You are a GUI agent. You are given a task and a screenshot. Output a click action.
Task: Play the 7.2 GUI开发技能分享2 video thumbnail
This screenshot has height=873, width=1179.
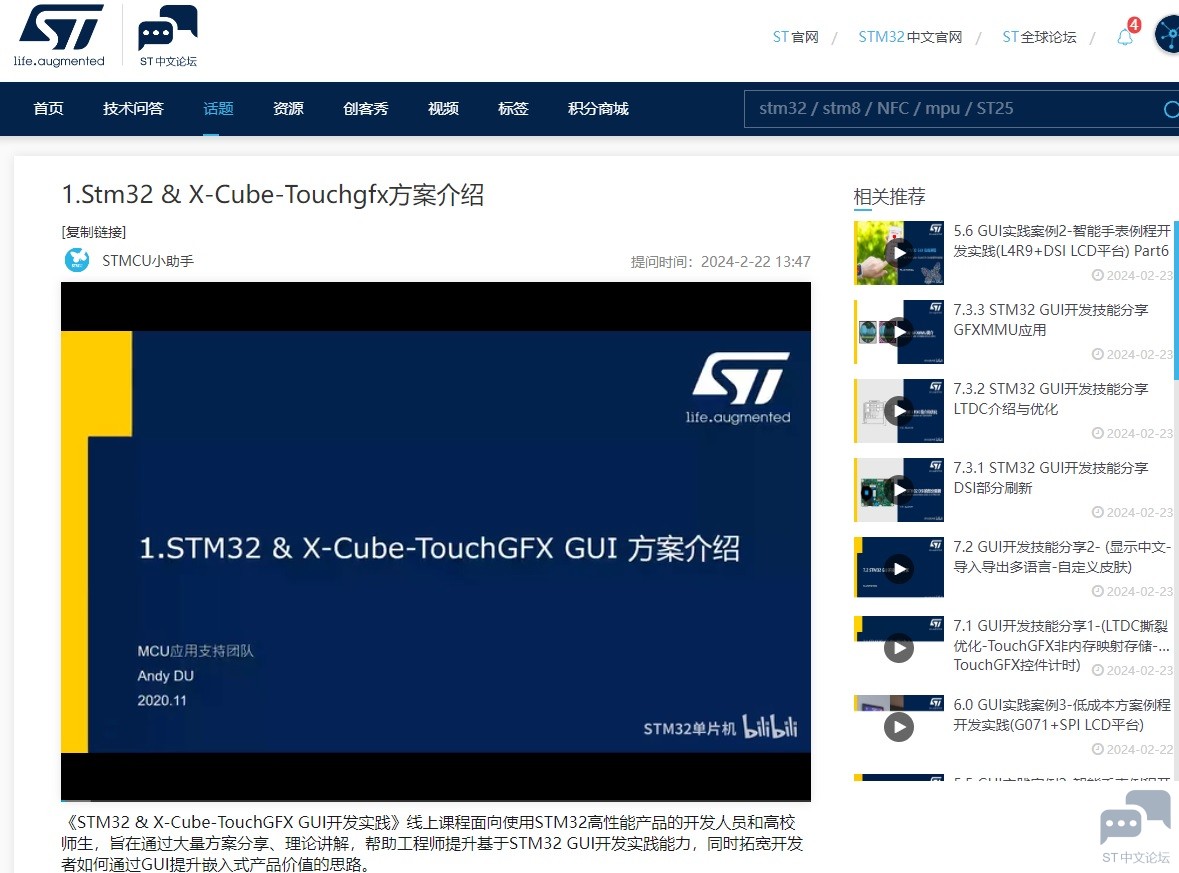point(899,568)
